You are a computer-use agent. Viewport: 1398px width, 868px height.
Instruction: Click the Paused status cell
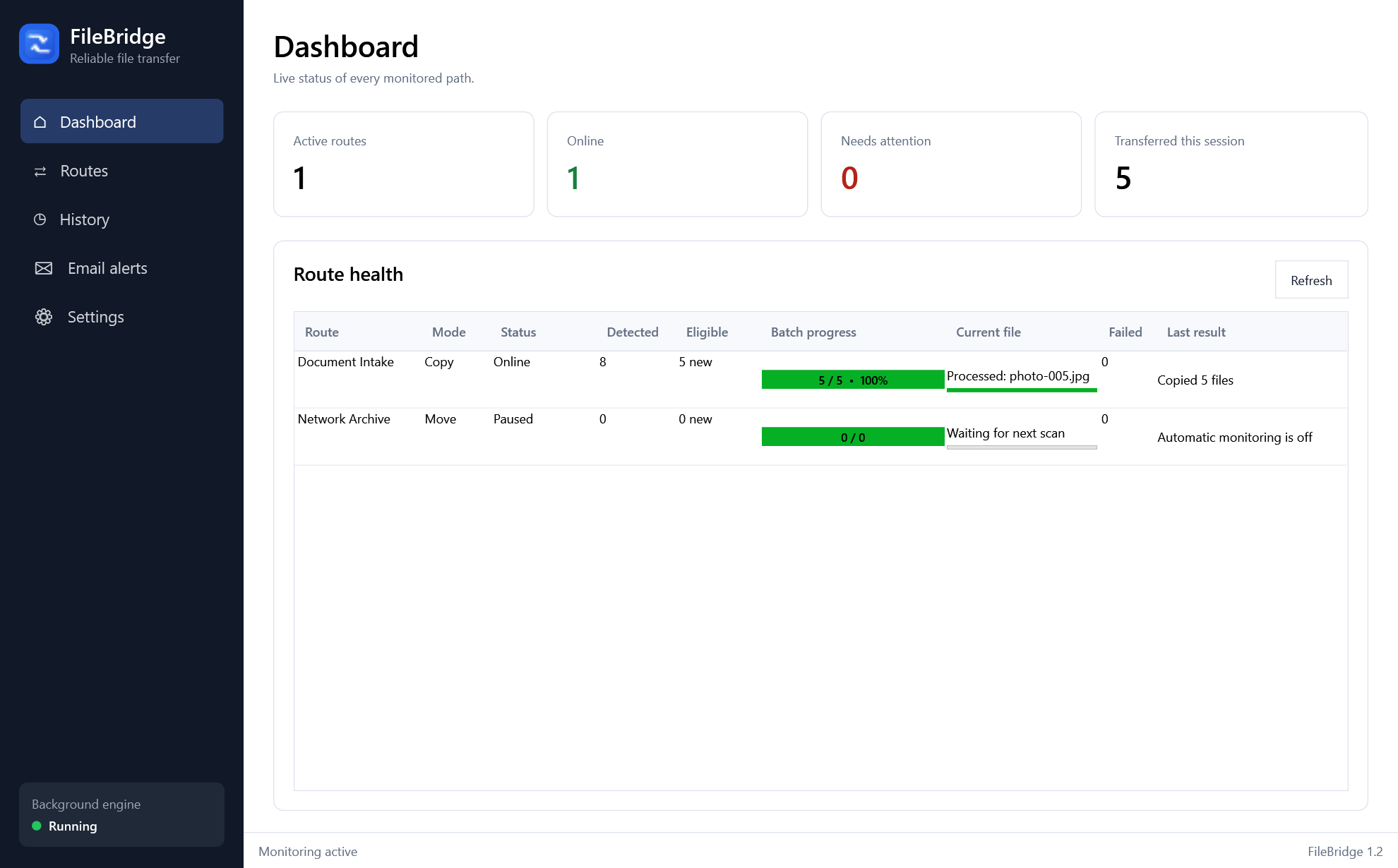pos(513,419)
